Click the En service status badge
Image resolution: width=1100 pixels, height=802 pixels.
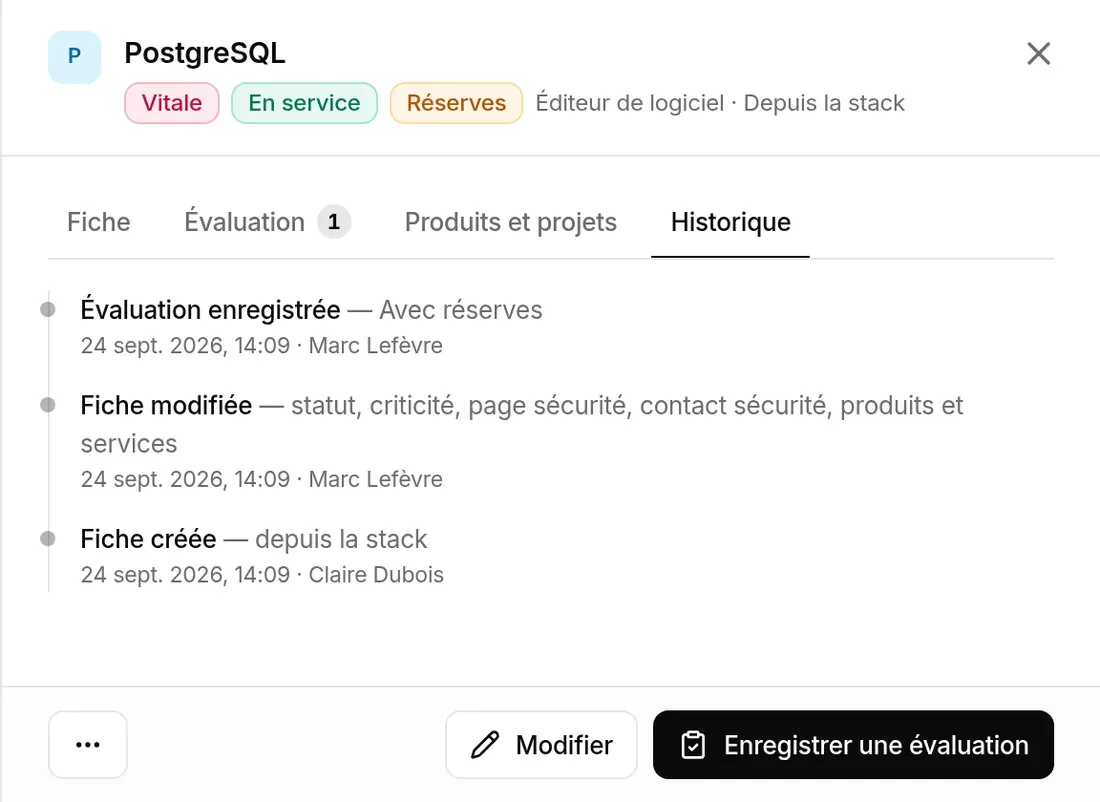(x=304, y=103)
